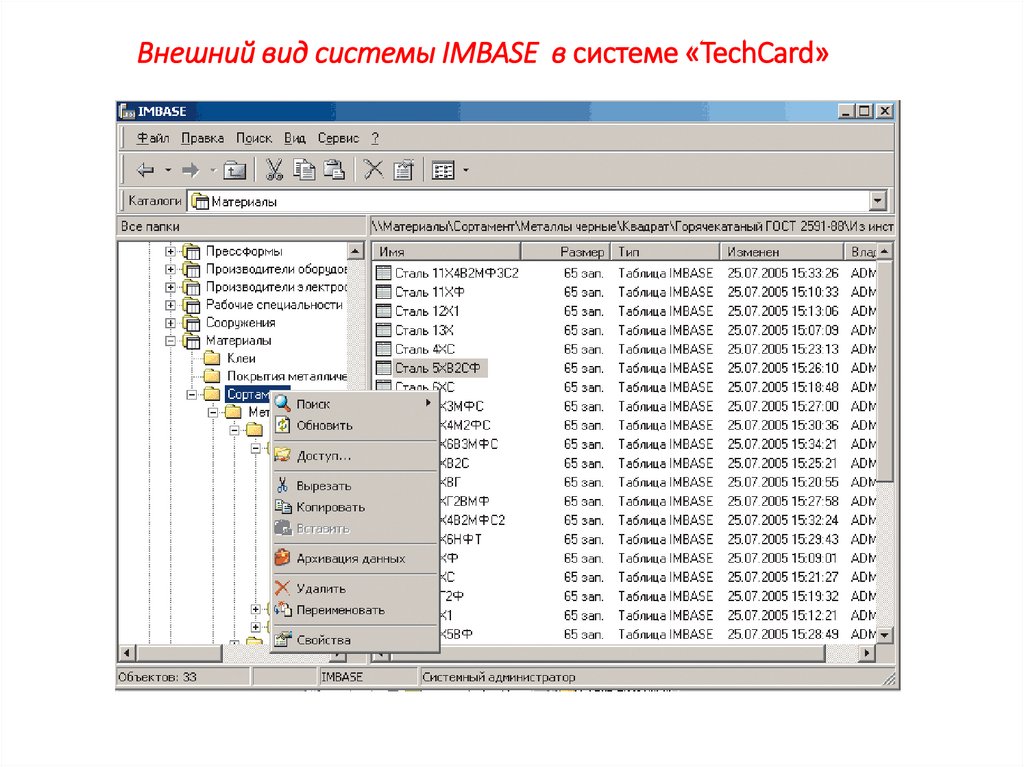Click date 25.07.2005 15:33:26
This screenshot has width=1024, height=767.
[x=782, y=273]
